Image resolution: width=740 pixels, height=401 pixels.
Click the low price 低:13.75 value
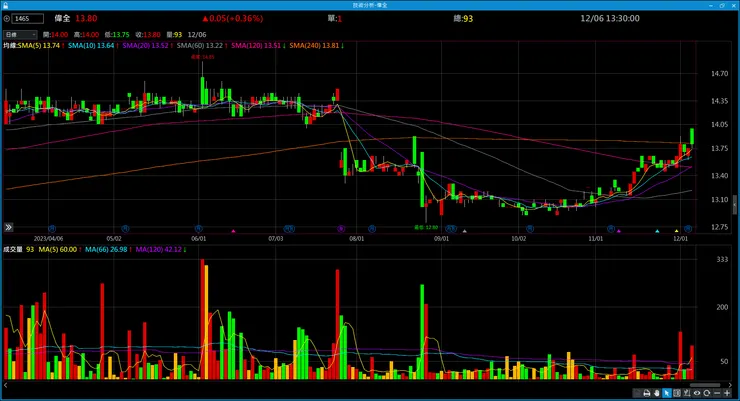(117, 35)
